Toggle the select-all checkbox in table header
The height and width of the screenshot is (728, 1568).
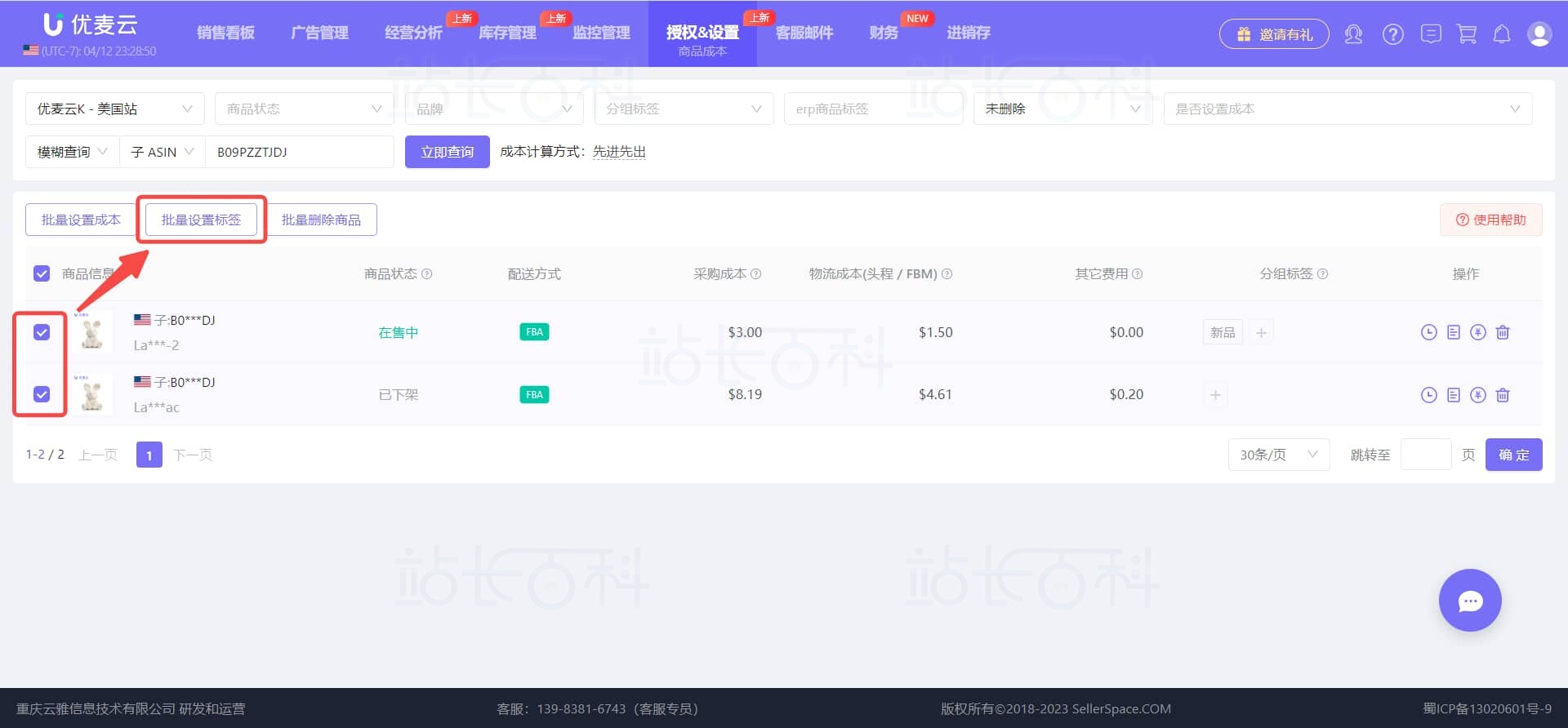pyautogui.click(x=42, y=273)
